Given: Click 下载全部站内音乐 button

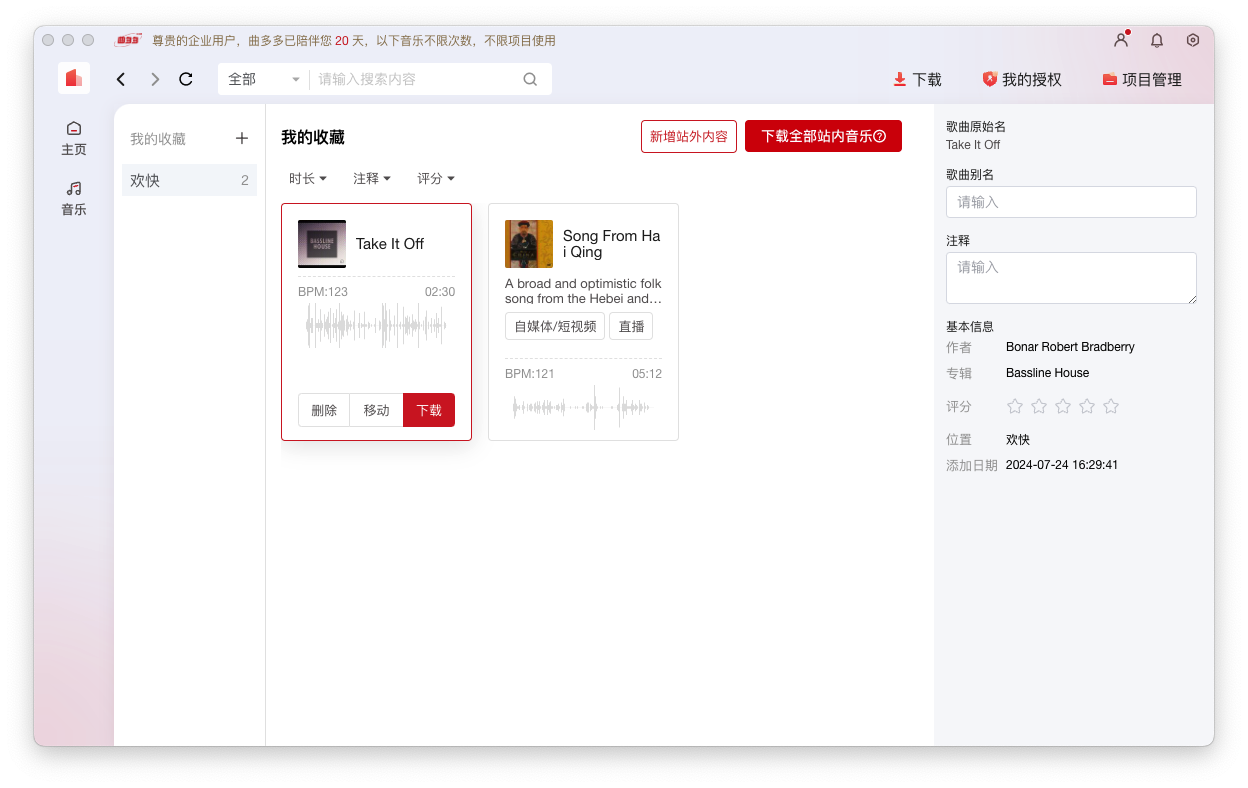Looking at the screenshot, I should coord(823,137).
